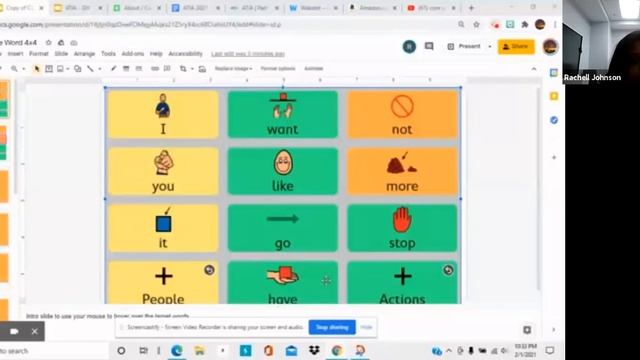Switch to the Amazon browser tab
Image resolution: width=640 pixels, height=360 pixels.
point(373,8)
